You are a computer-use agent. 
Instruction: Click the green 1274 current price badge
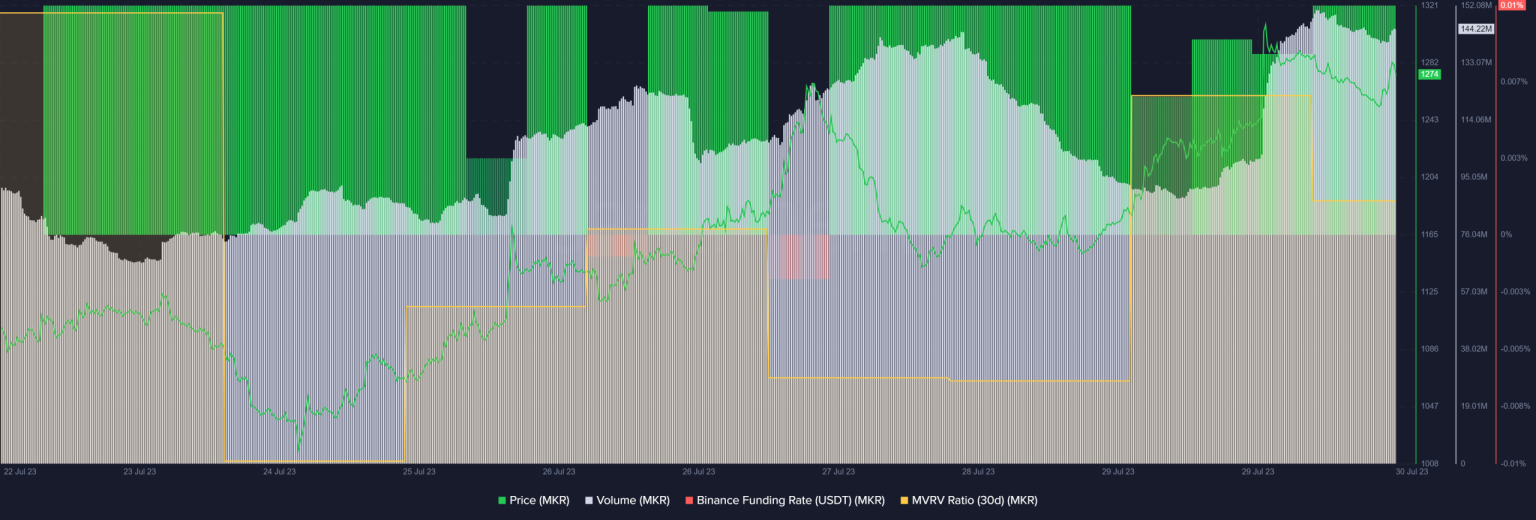coord(1430,74)
